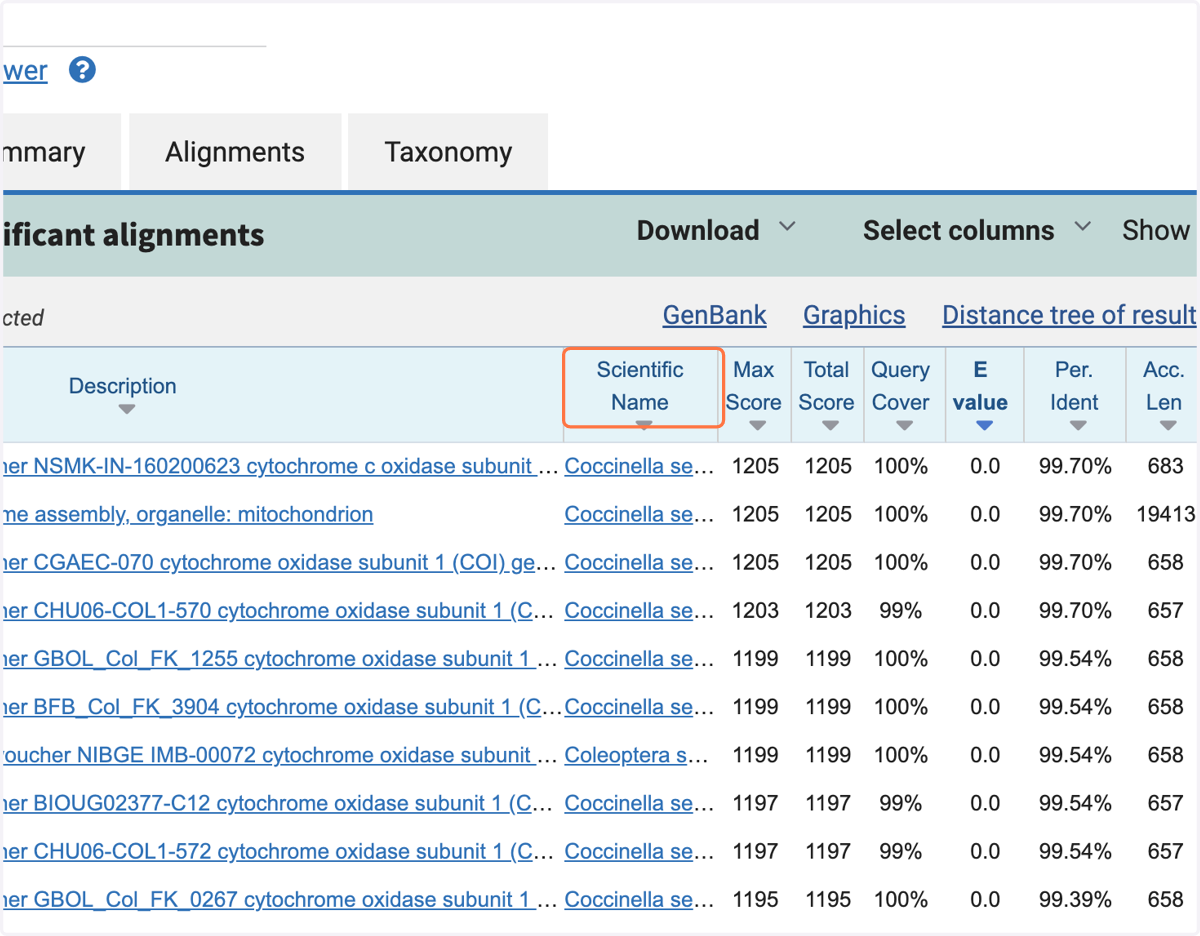
Task: Switch to the Taxonomy tab
Action: (448, 152)
